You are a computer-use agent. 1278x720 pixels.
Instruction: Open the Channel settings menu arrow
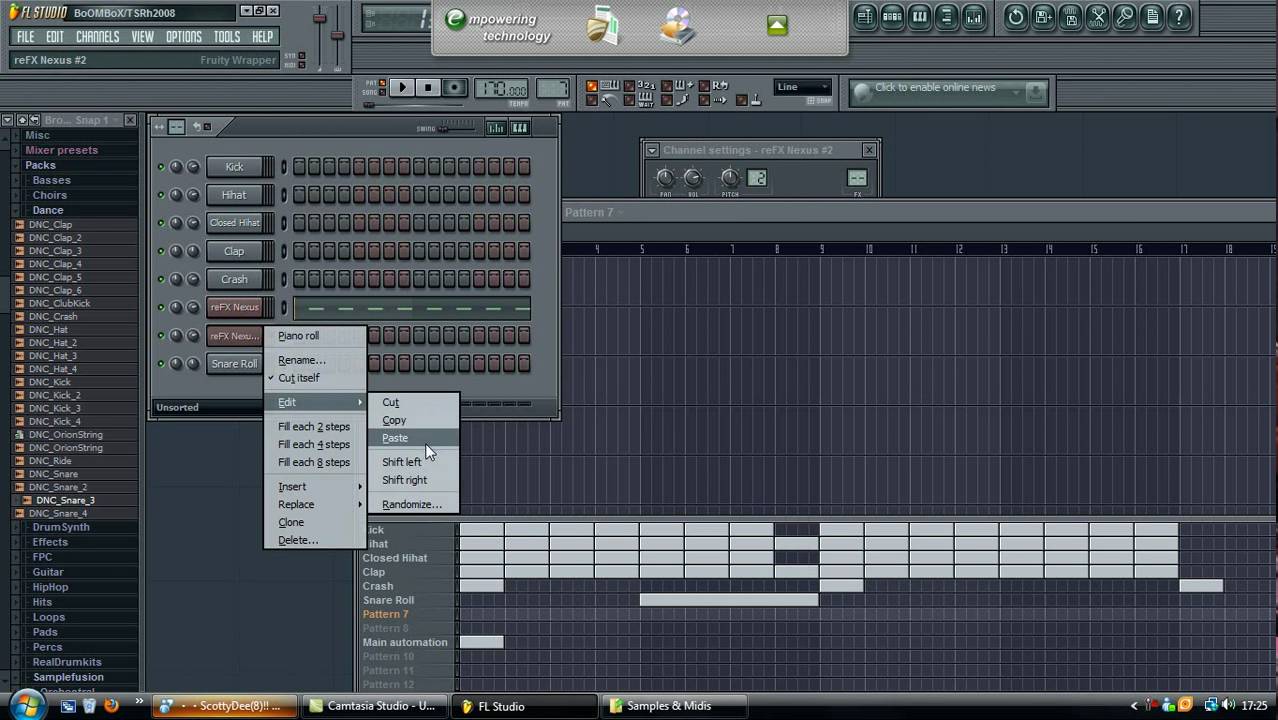tap(652, 150)
